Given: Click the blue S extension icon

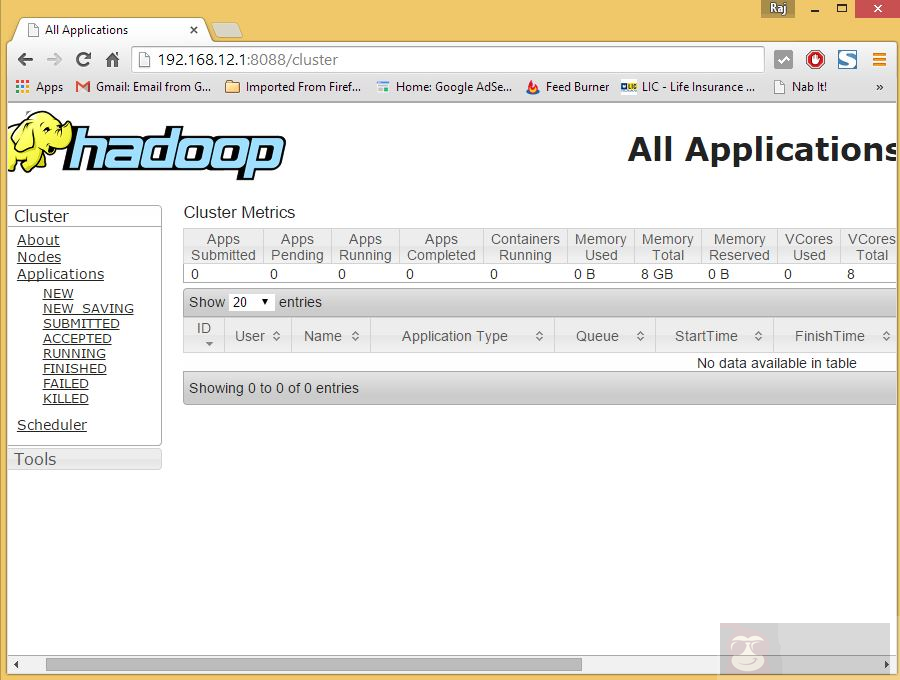Looking at the screenshot, I should click(x=848, y=59).
